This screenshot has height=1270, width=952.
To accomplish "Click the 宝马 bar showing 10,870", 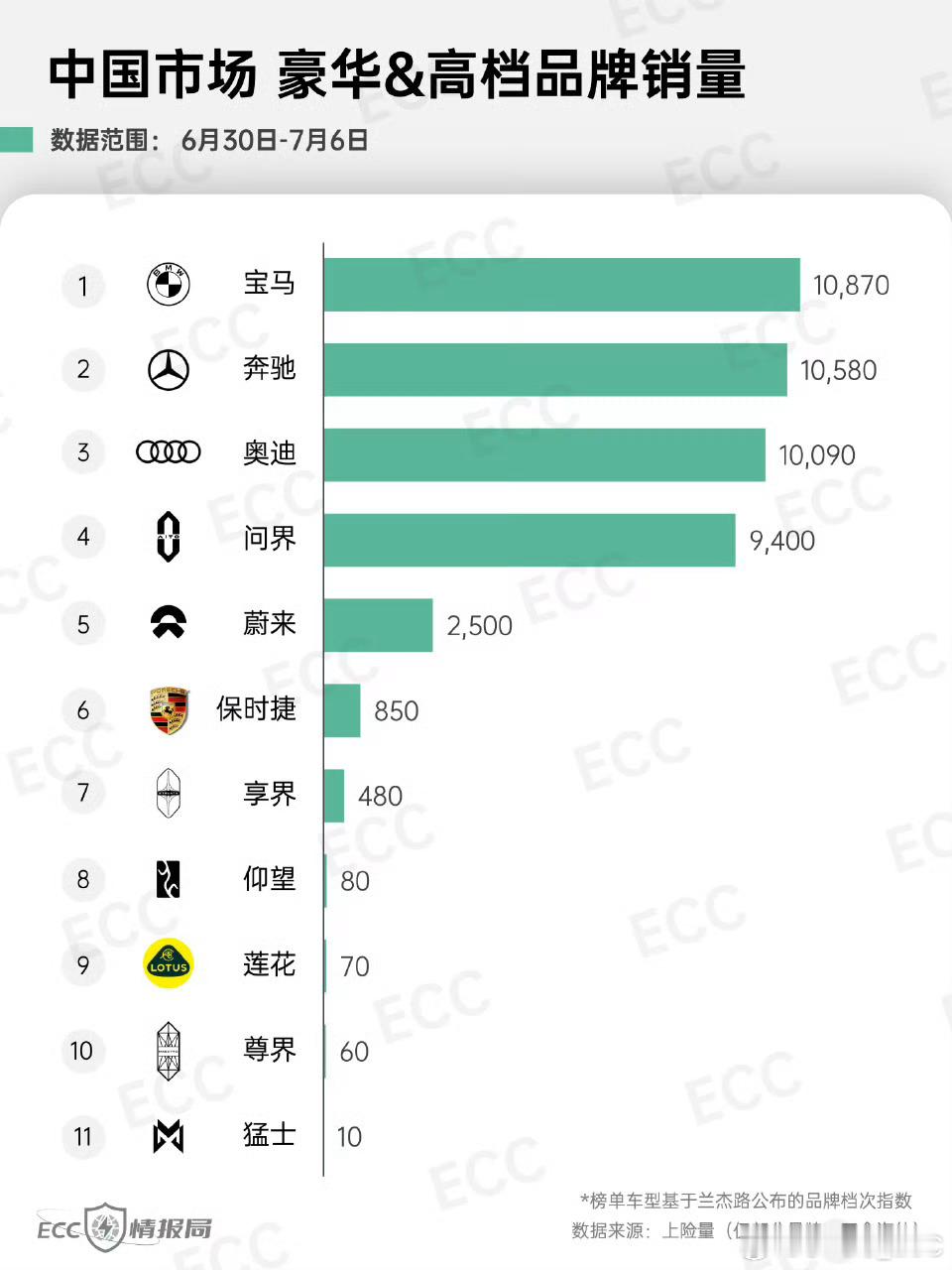I will tap(561, 285).
